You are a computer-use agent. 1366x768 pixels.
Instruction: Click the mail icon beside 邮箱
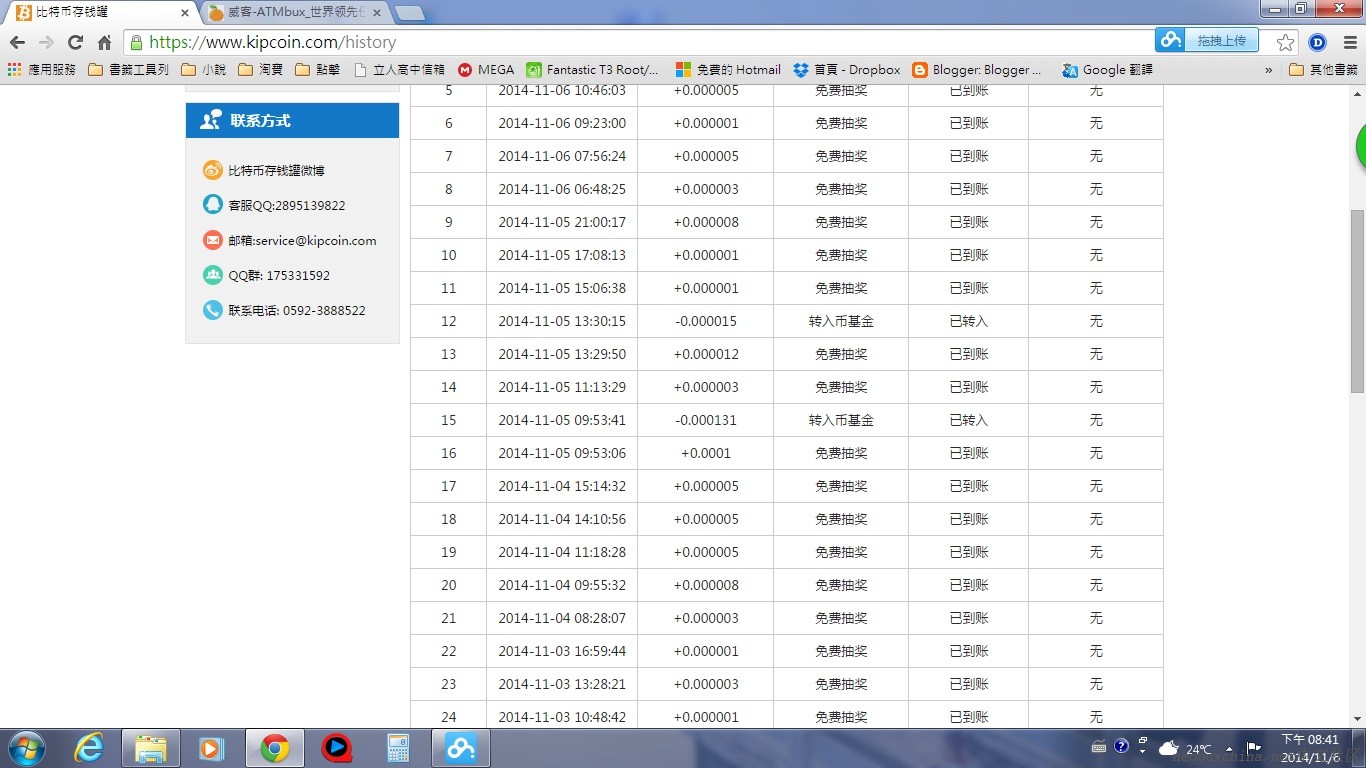[212, 240]
